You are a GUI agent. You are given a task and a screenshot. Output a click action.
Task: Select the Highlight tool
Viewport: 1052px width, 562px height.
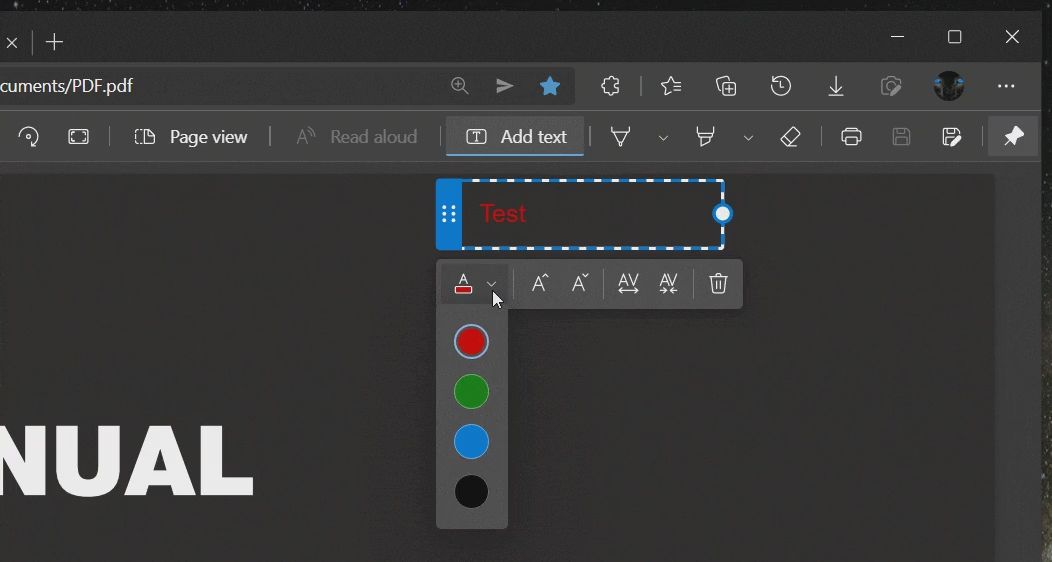[x=705, y=137]
